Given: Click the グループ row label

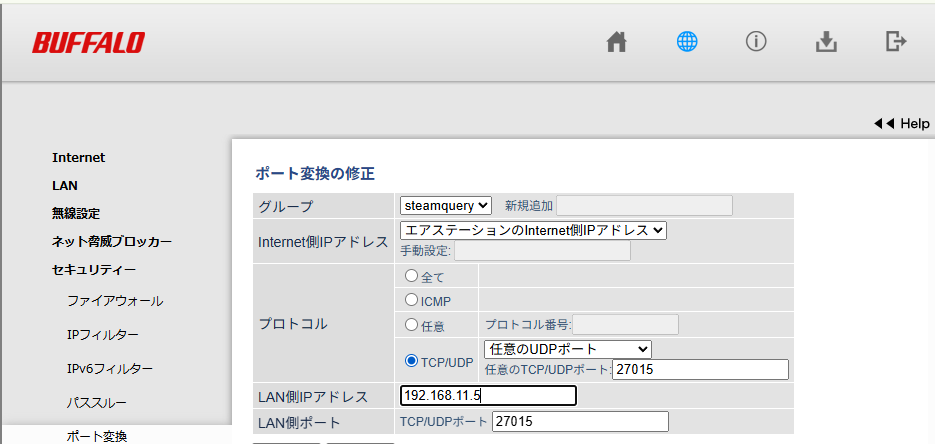Looking at the screenshot, I should (286, 206).
